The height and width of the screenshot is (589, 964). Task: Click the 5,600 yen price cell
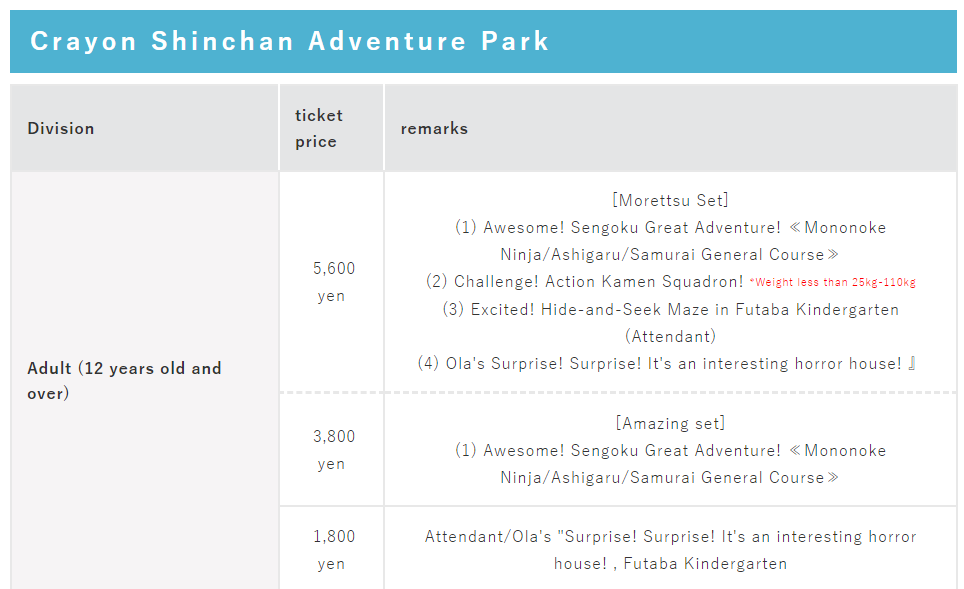pos(331,282)
